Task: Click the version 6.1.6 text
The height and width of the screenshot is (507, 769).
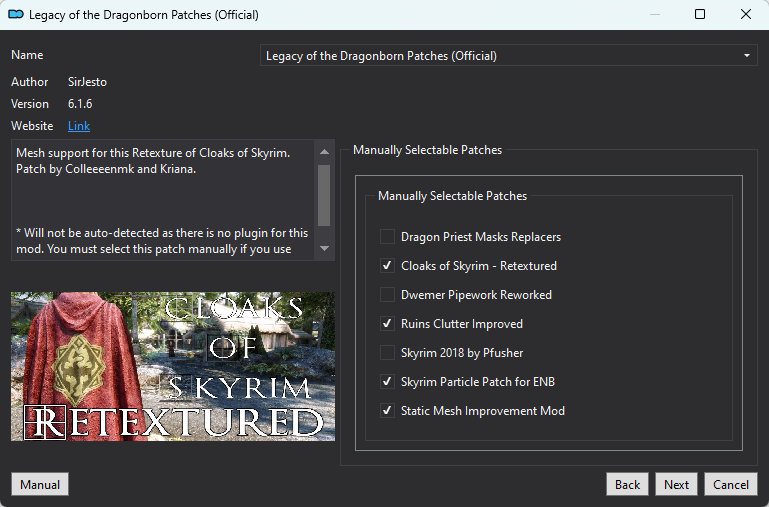Action: [x=80, y=104]
